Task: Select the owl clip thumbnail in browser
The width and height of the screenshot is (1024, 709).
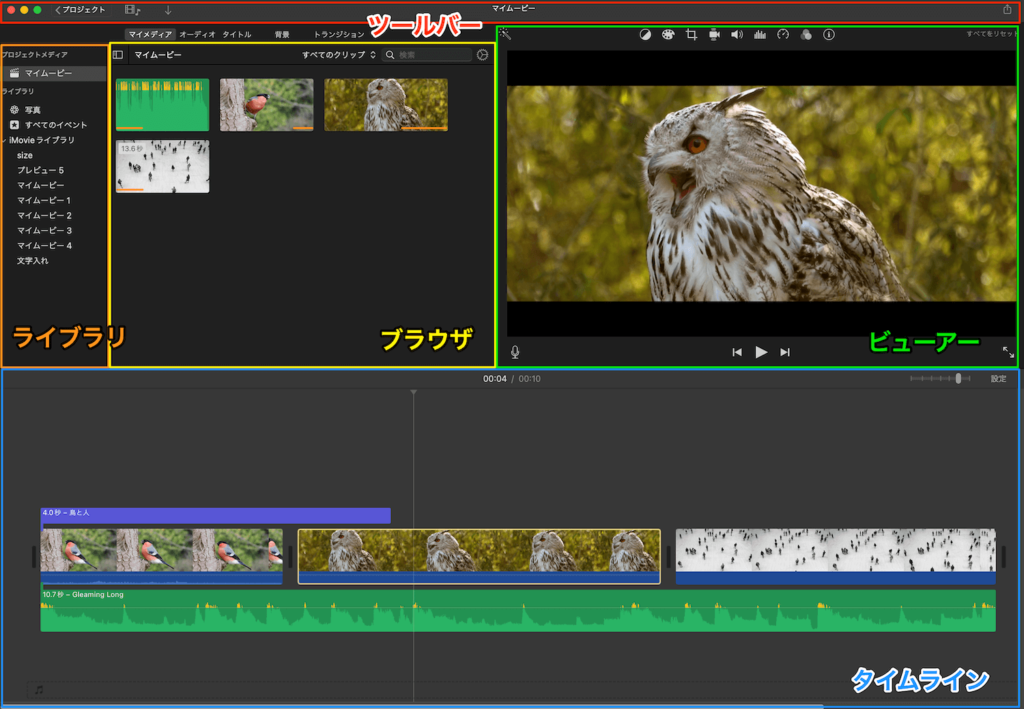Action: [x=386, y=104]
